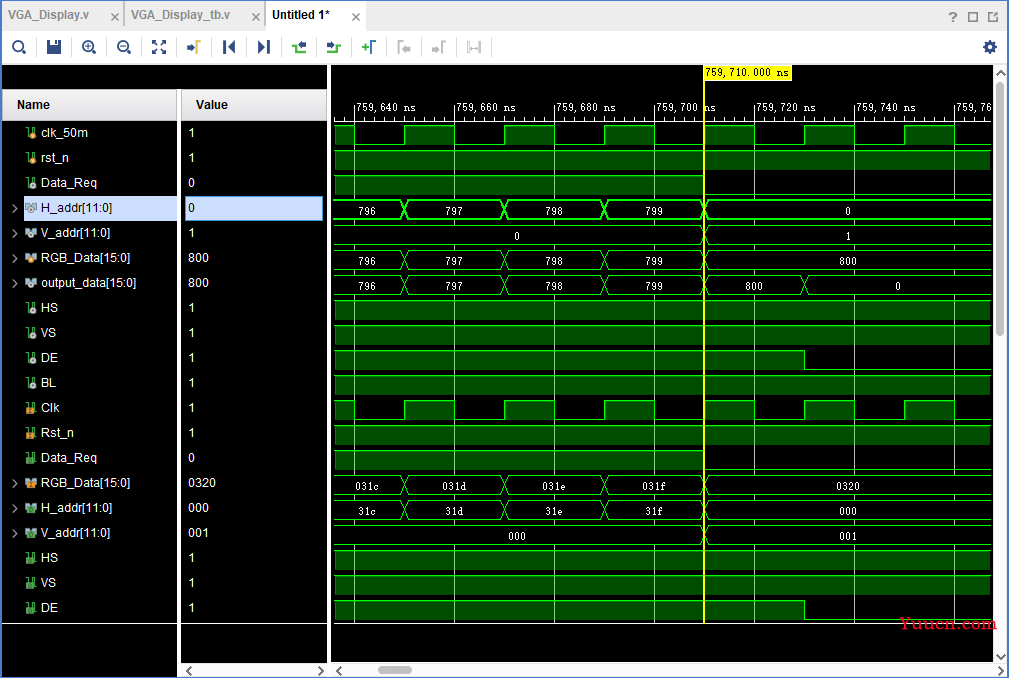Go to the previous transition
The width and height of the screenshot is (1009, 678).
coord(299,47)
